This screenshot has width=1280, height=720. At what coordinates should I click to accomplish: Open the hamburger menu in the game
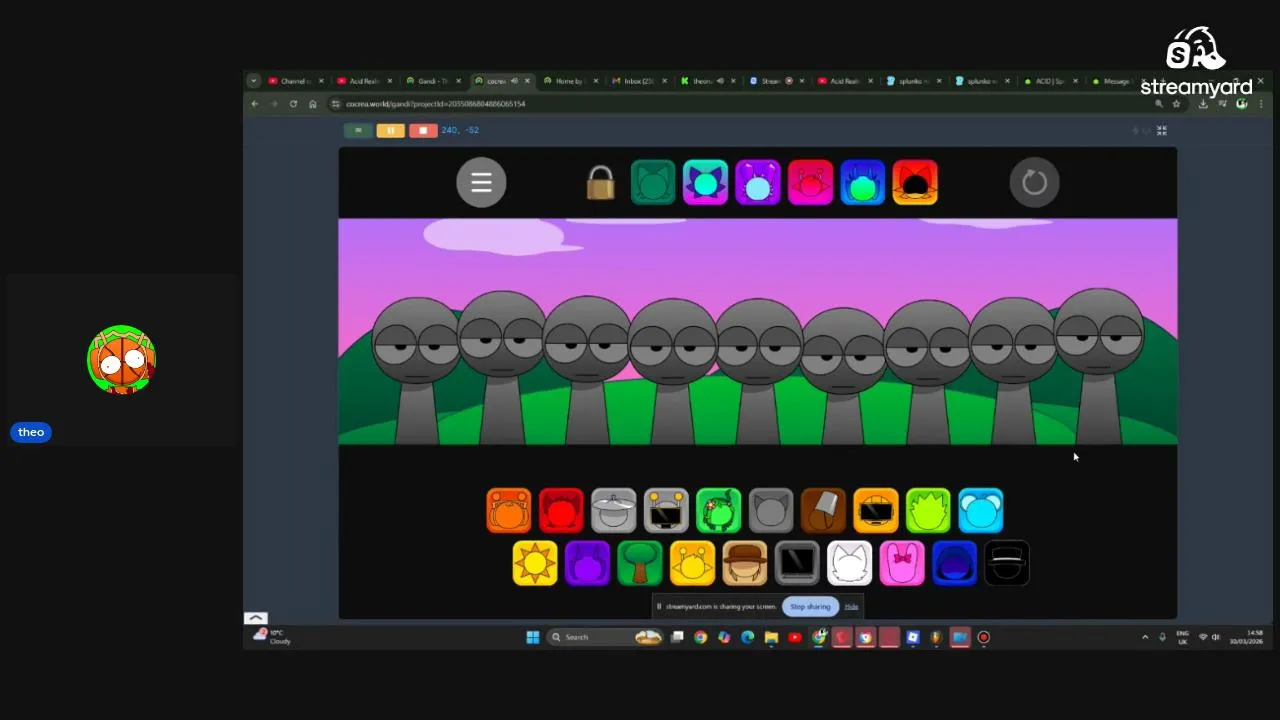(x=481, y=182)
